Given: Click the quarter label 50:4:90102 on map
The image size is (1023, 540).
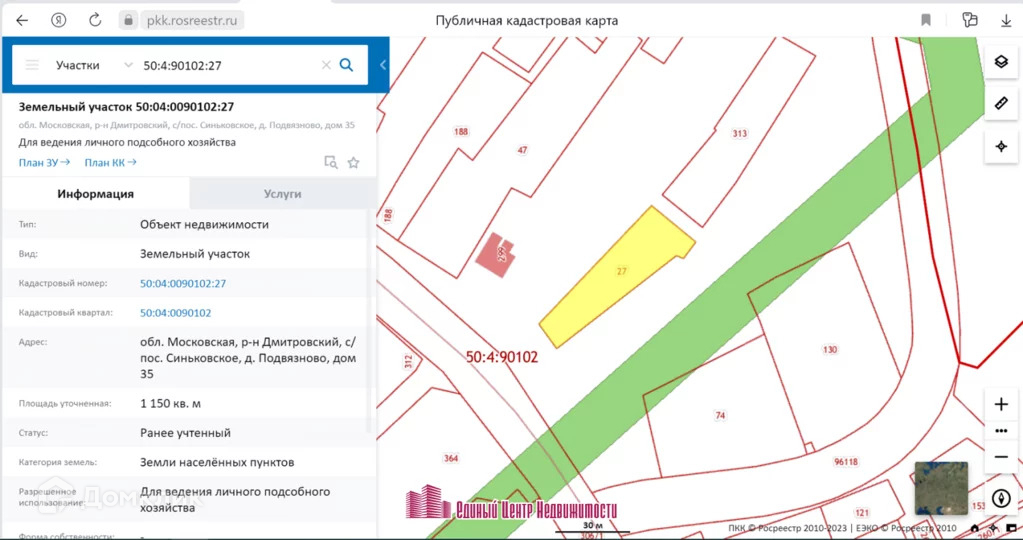Looking at the screenshot, I should pos(502,357).
